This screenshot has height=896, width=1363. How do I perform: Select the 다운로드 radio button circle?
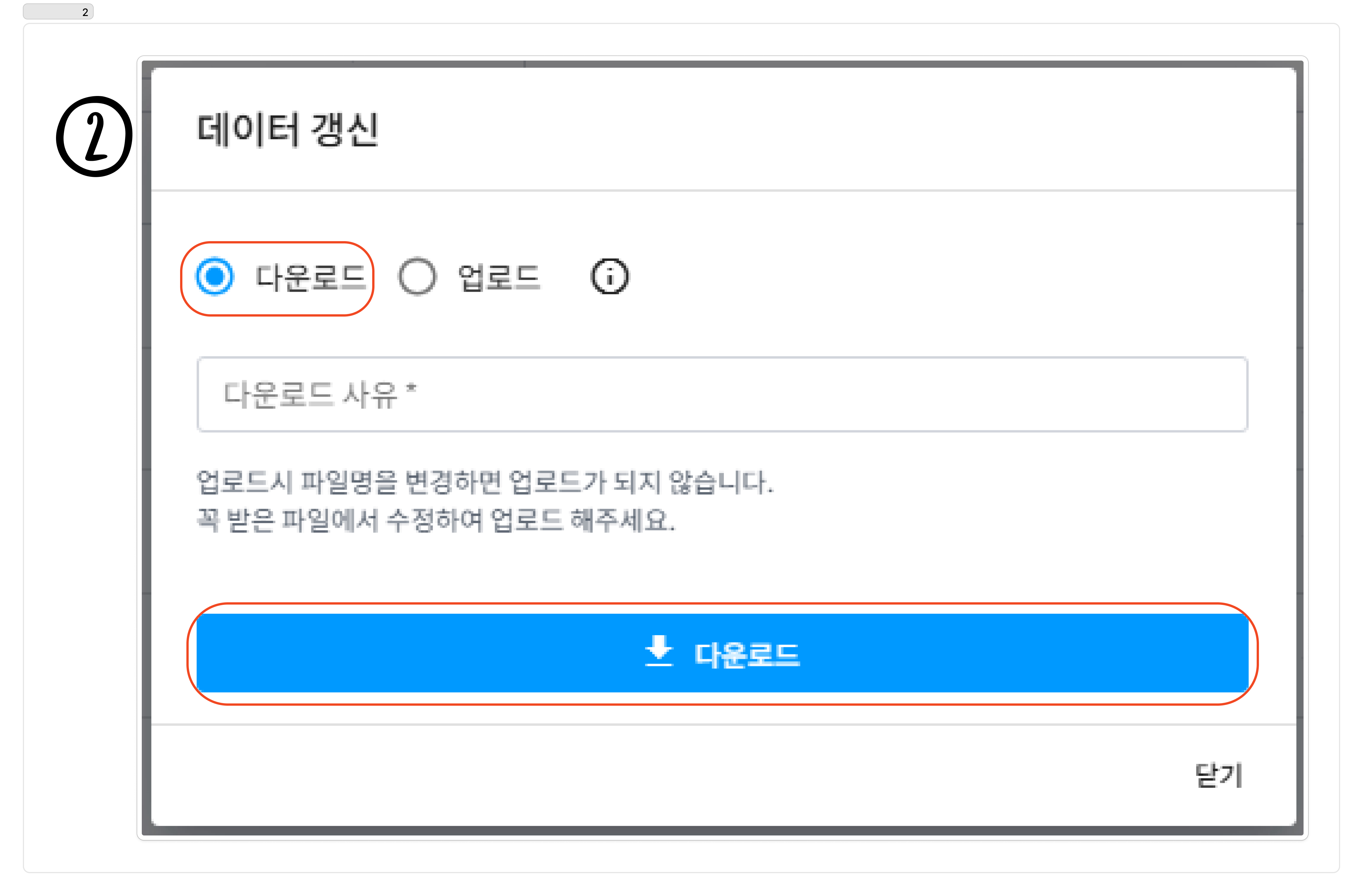215,277
